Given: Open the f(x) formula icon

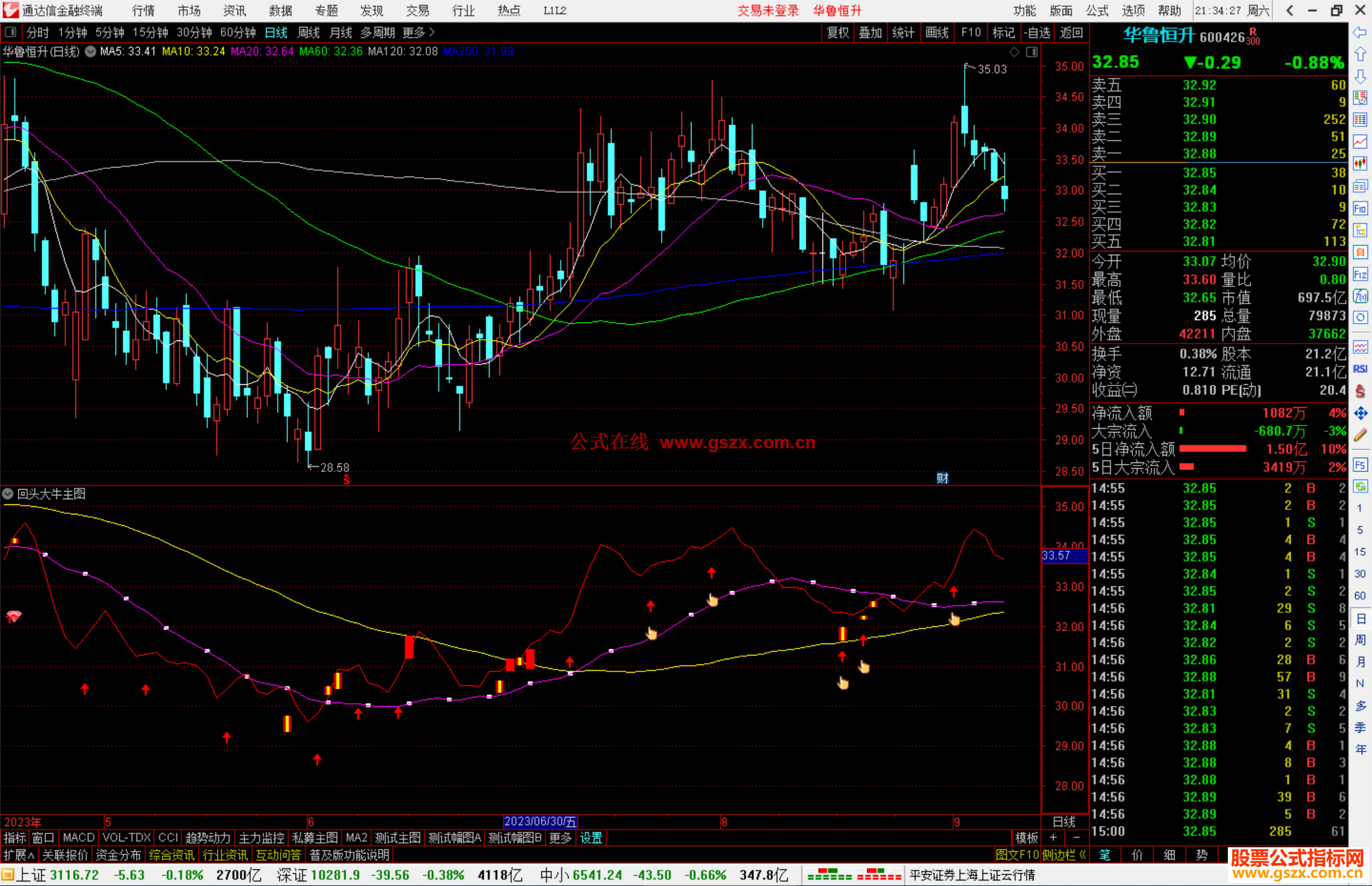Looking at the screenshot, I should (x=1360, y=297).
